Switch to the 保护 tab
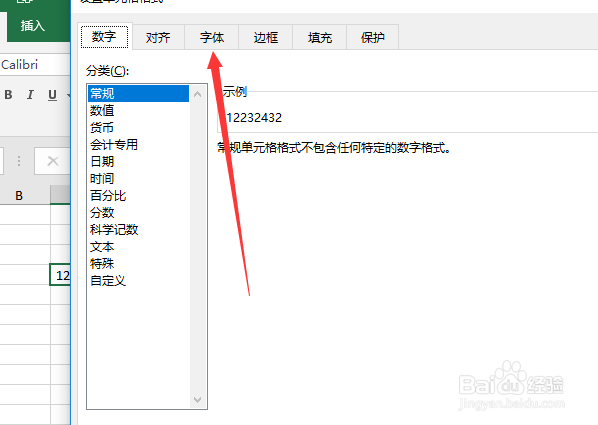This screenshot has width=598, height=425. click(373, 37)
